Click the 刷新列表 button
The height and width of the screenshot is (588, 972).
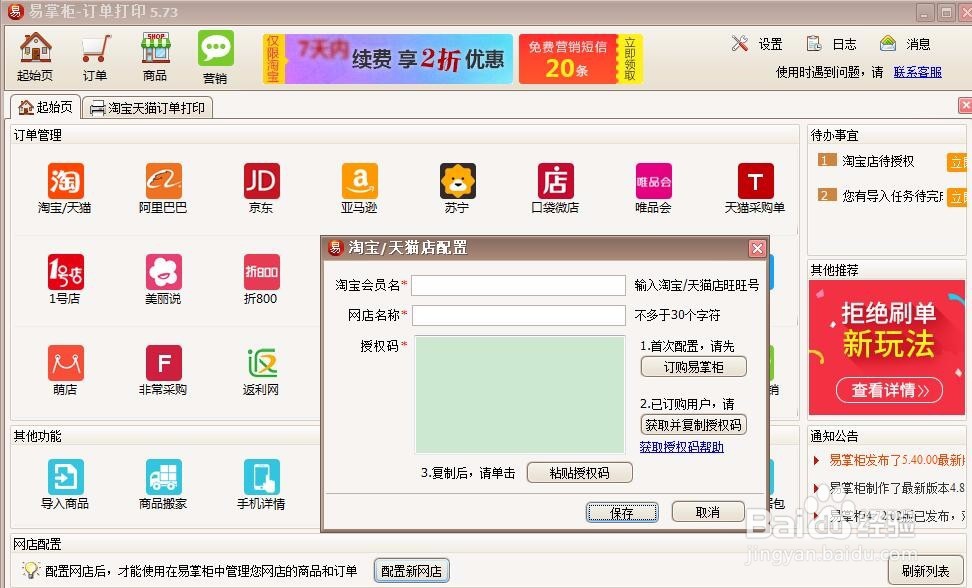(926, 571)
